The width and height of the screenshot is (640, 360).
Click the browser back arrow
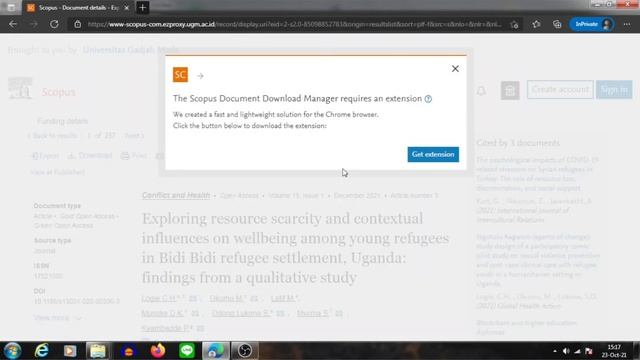(13, 24)
